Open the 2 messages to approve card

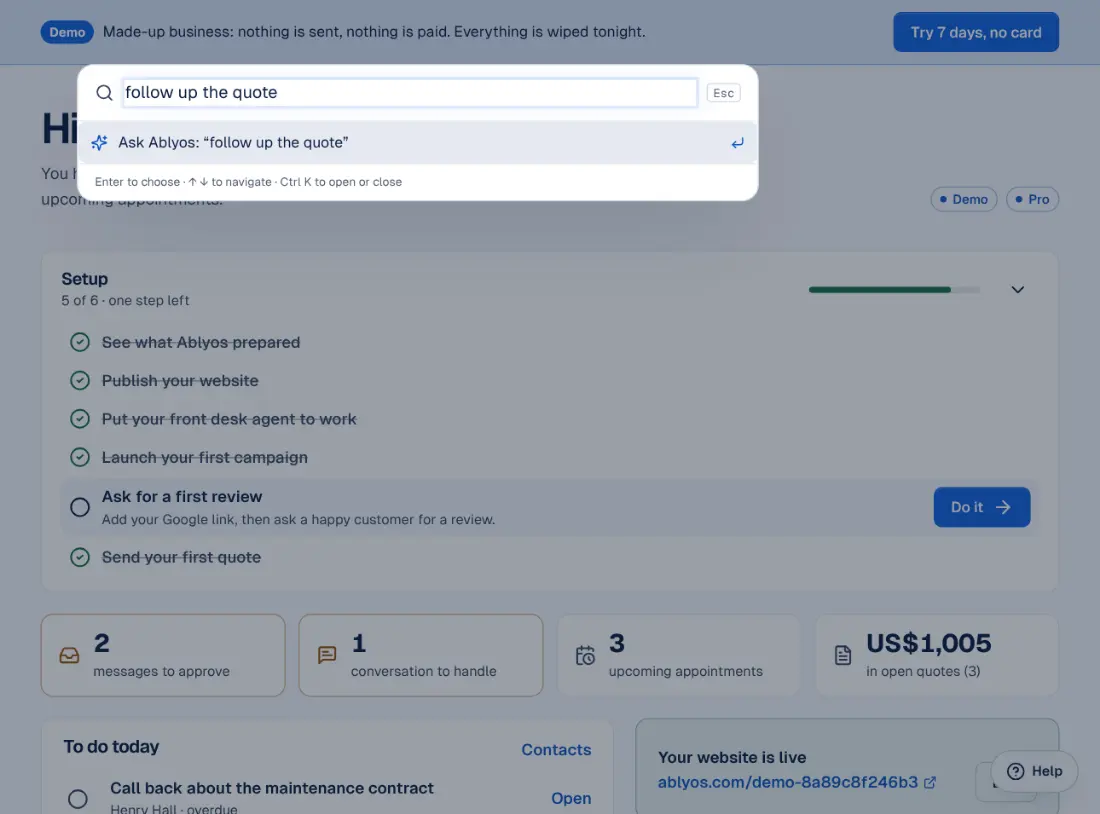point(163,655)
